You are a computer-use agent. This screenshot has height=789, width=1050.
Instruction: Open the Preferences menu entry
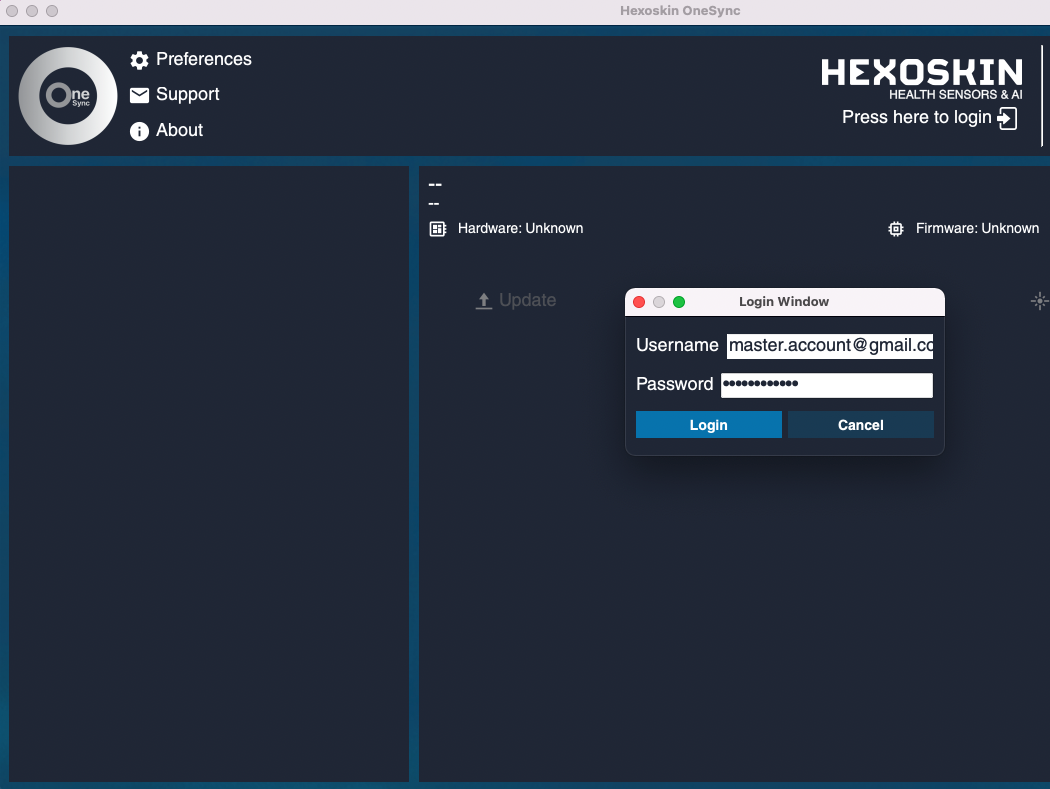click(204, 60)
